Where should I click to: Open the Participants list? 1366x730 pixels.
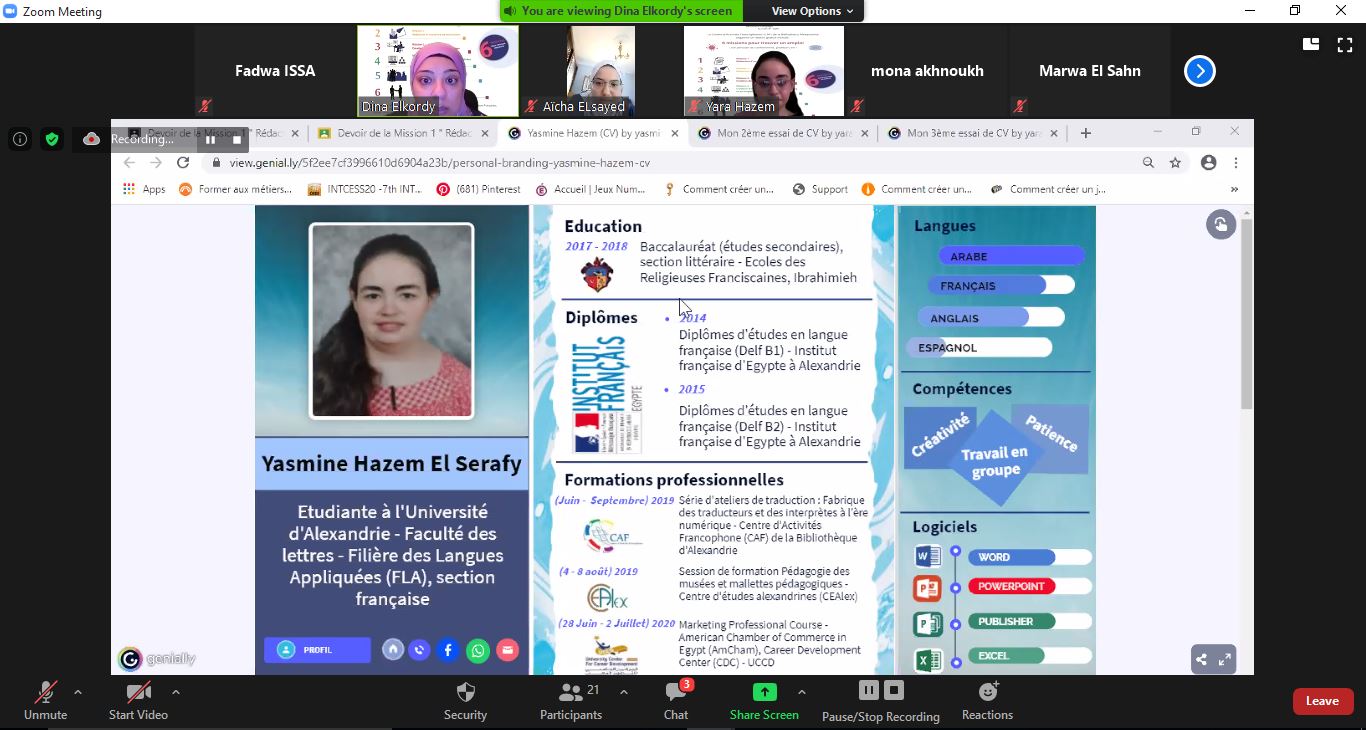point(571,693)
